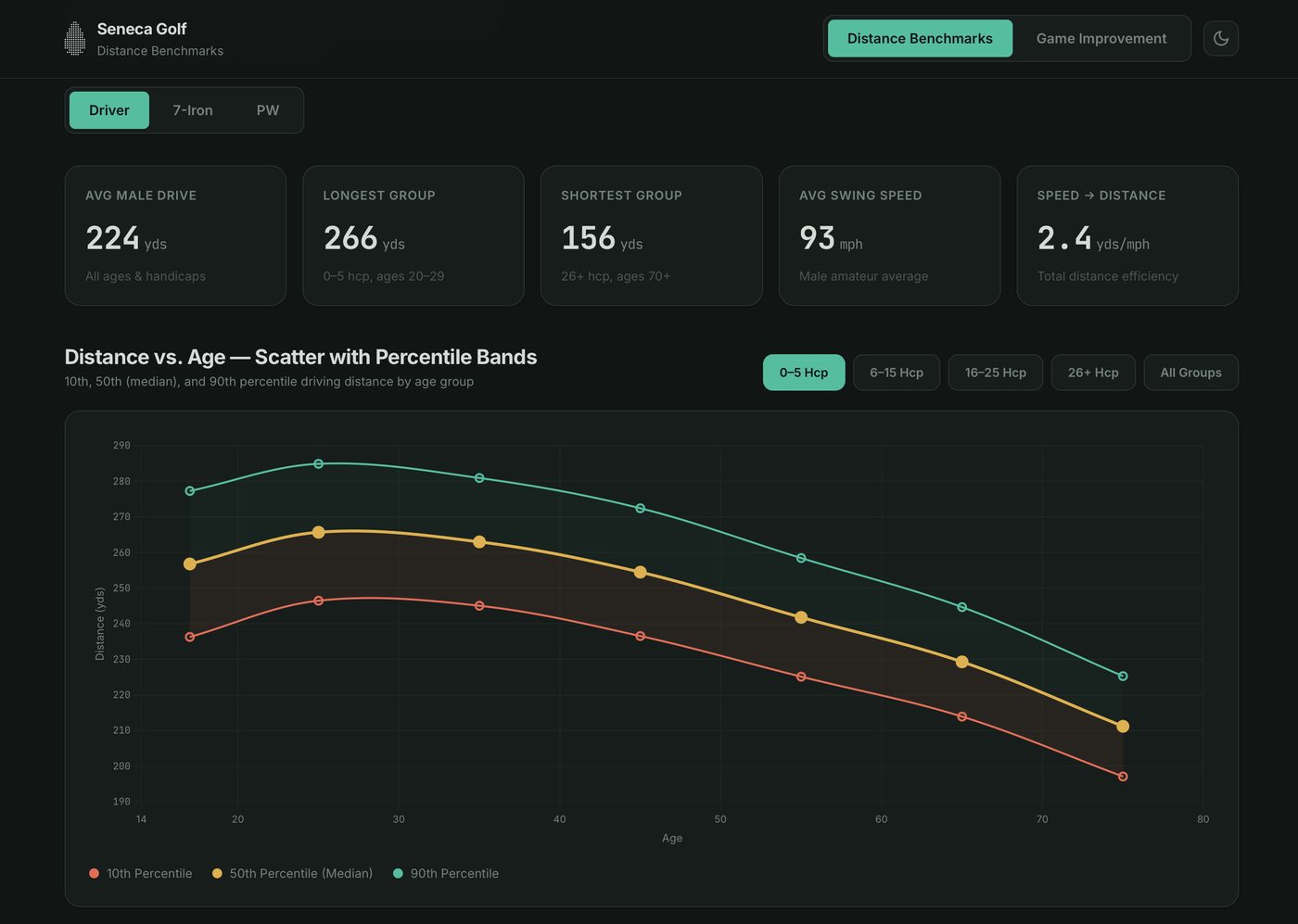Image resolution: width=1298 pixels, height=924 pixels.
Task: Toggle the 90th Percentile legend entry
Action: coord(446,873)
